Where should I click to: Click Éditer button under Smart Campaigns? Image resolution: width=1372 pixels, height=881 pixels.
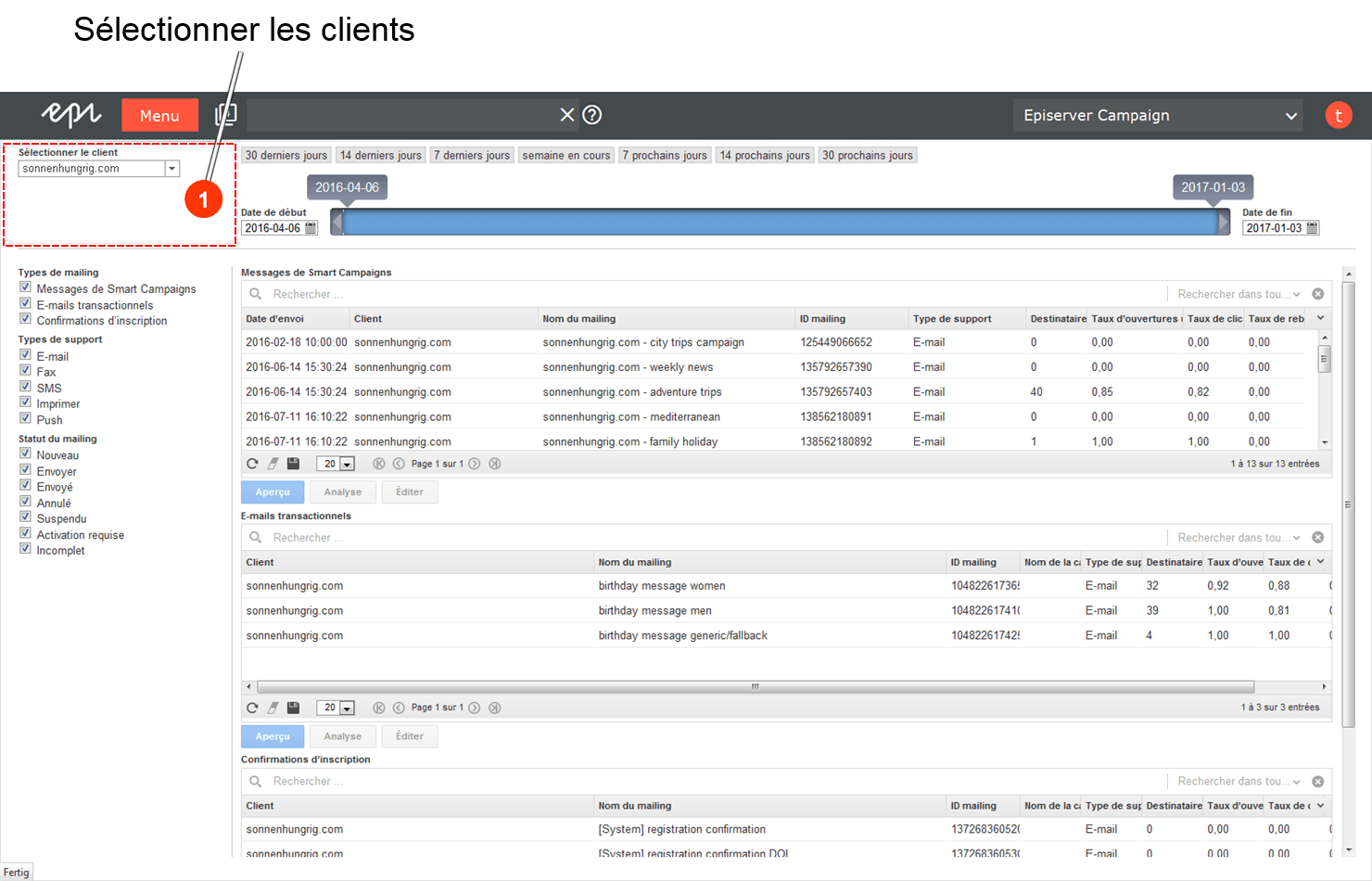coord(410,492)
